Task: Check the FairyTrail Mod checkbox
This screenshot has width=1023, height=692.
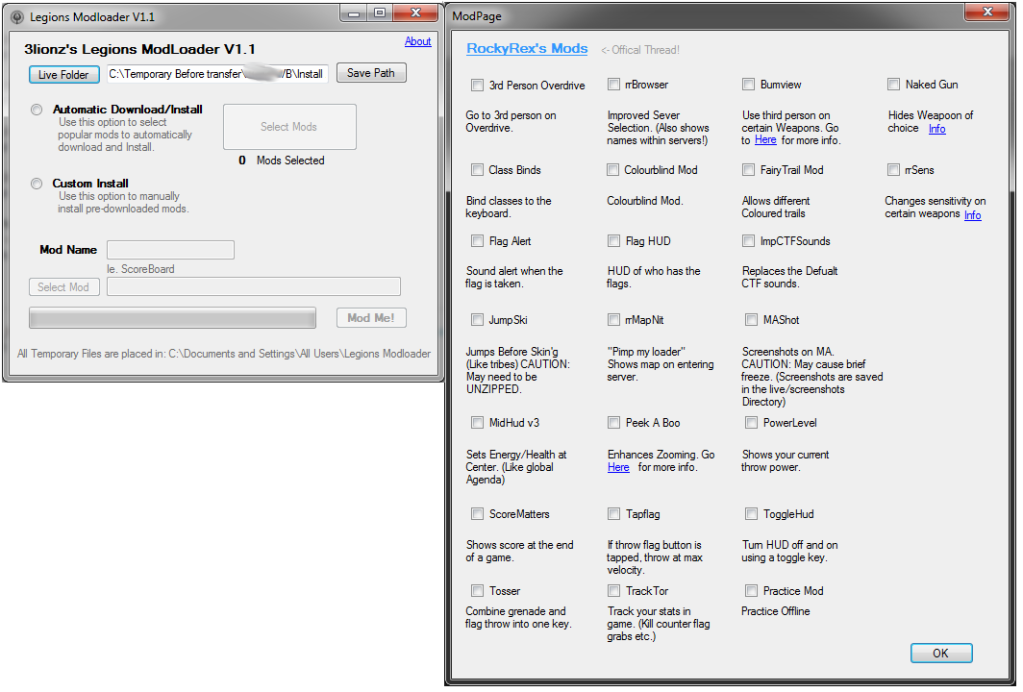Action: click(x=748, y=170)
